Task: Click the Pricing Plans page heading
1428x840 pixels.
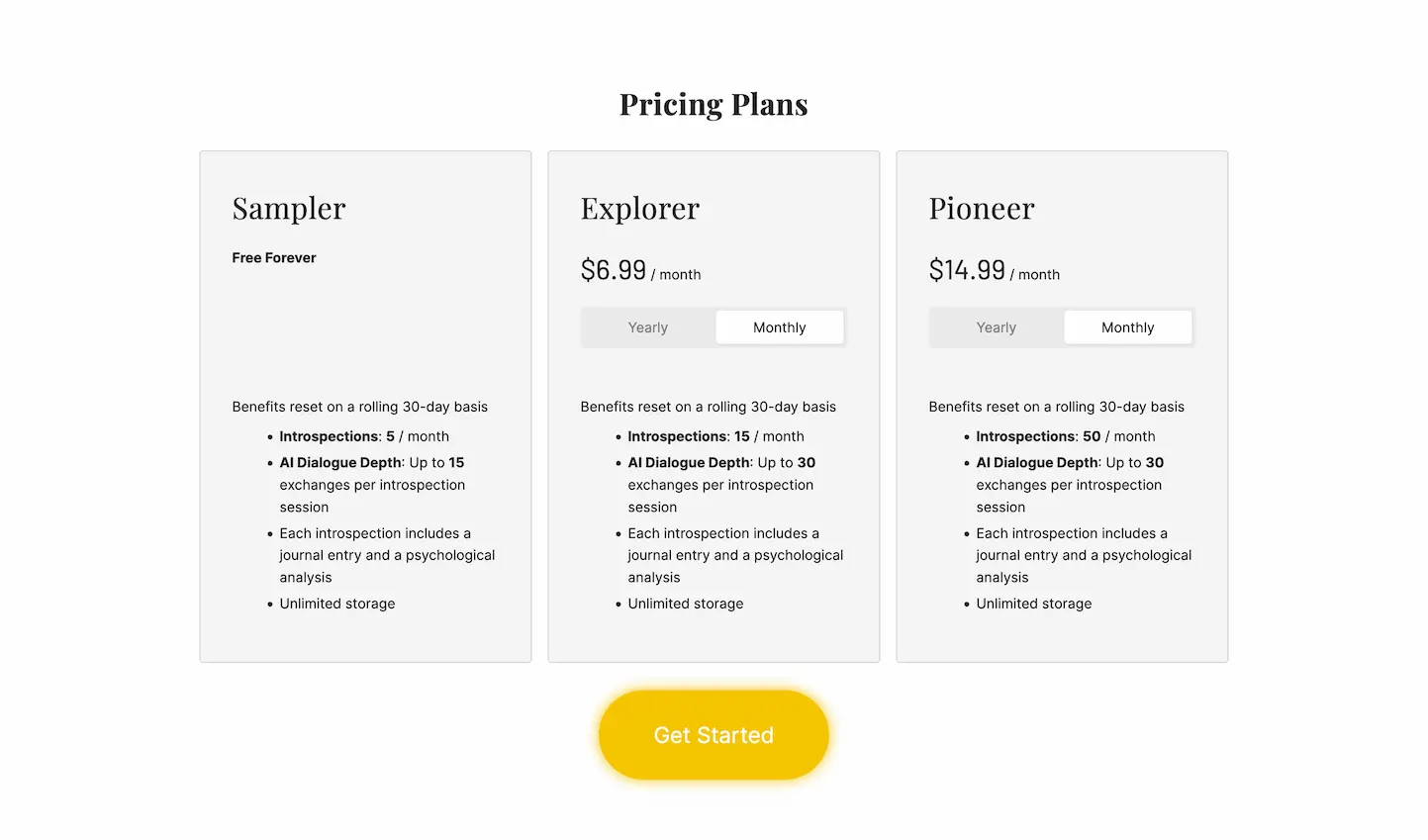Action: coord(714,103)
